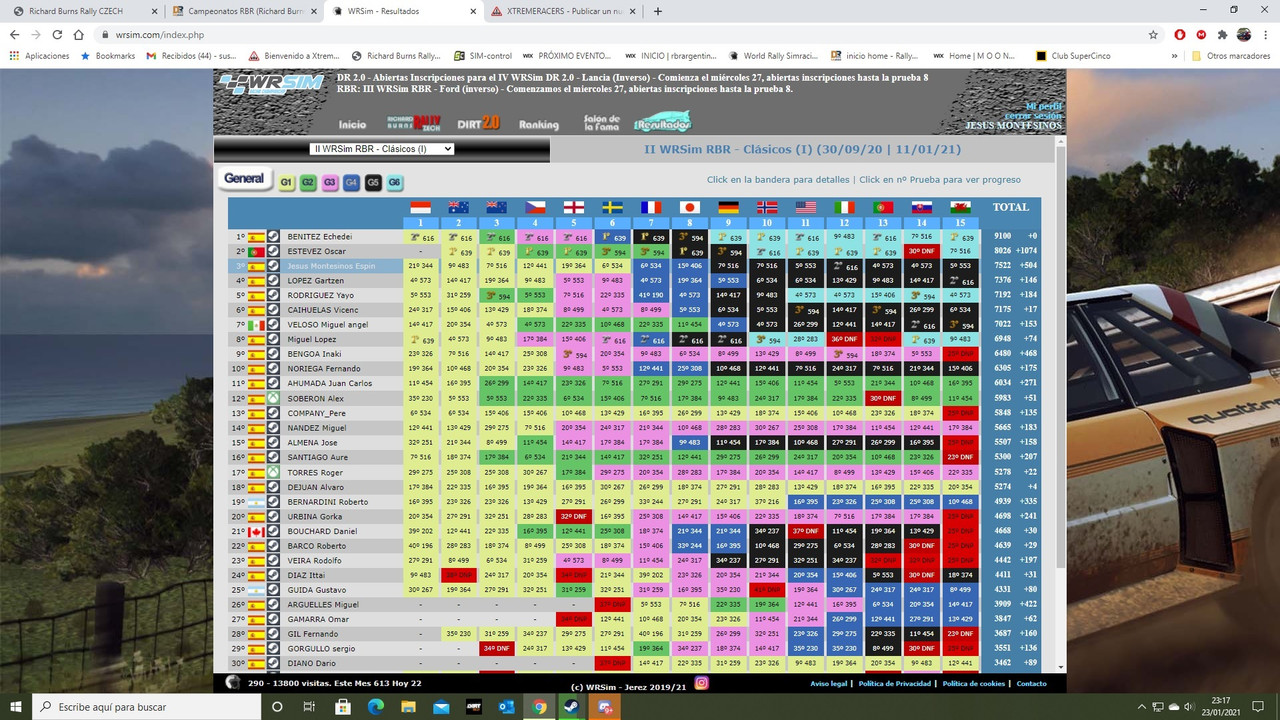Open a new browser tab
The width and height of the screenshot is (1280, 720).
657,11
